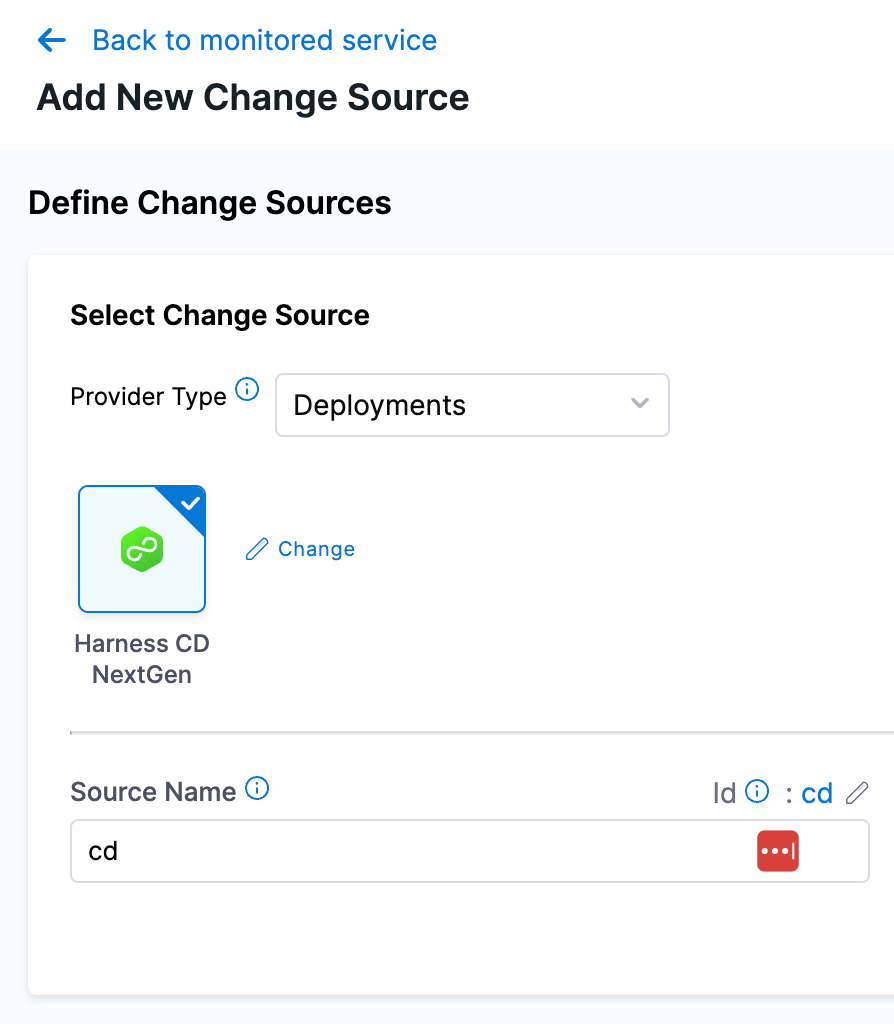Screen dimensions: 894x1024
Task: Click the Harness CD NextGen caption
Action: tap(142, 659)
